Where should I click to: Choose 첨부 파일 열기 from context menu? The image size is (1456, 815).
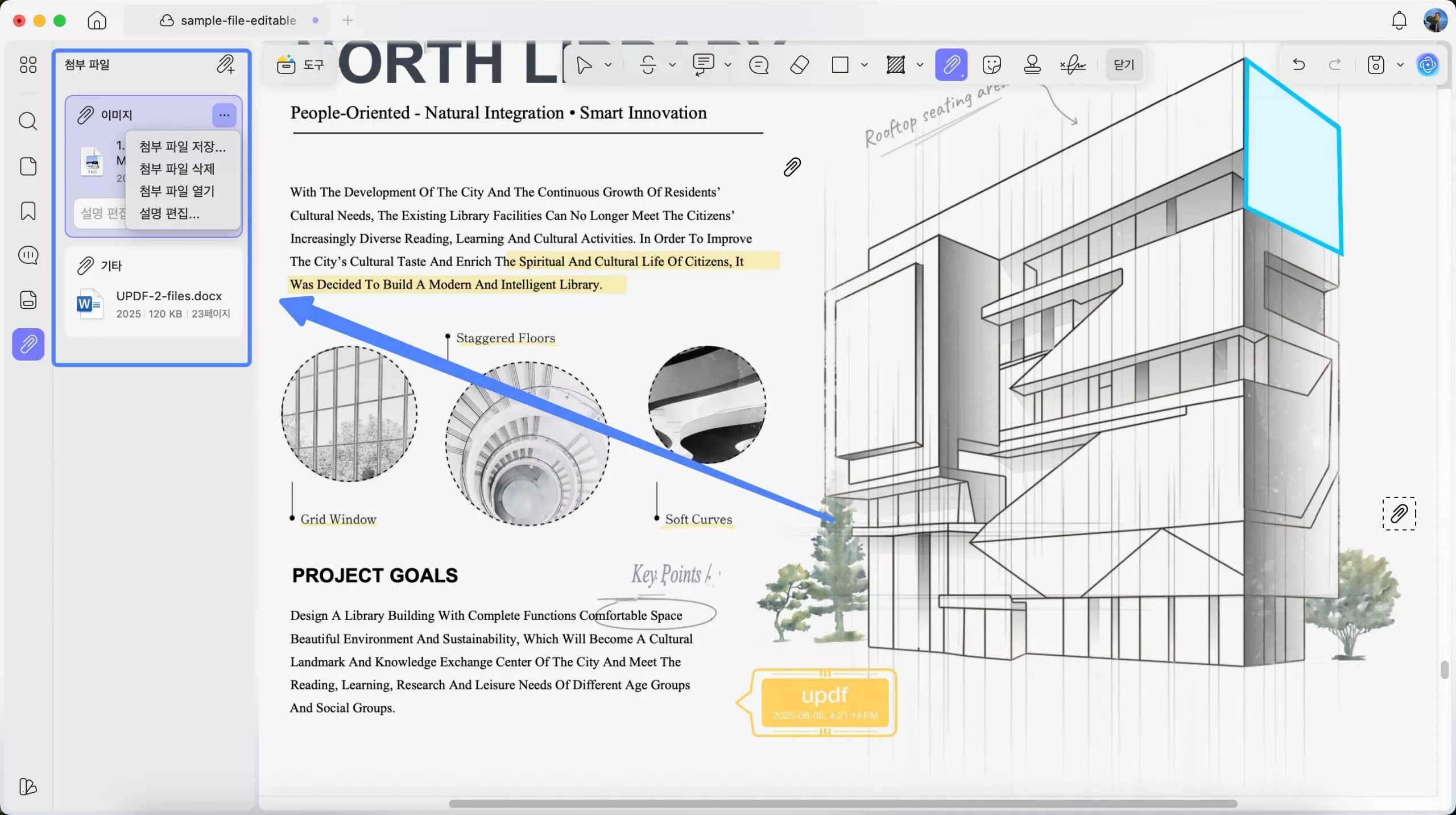[177, 191]
